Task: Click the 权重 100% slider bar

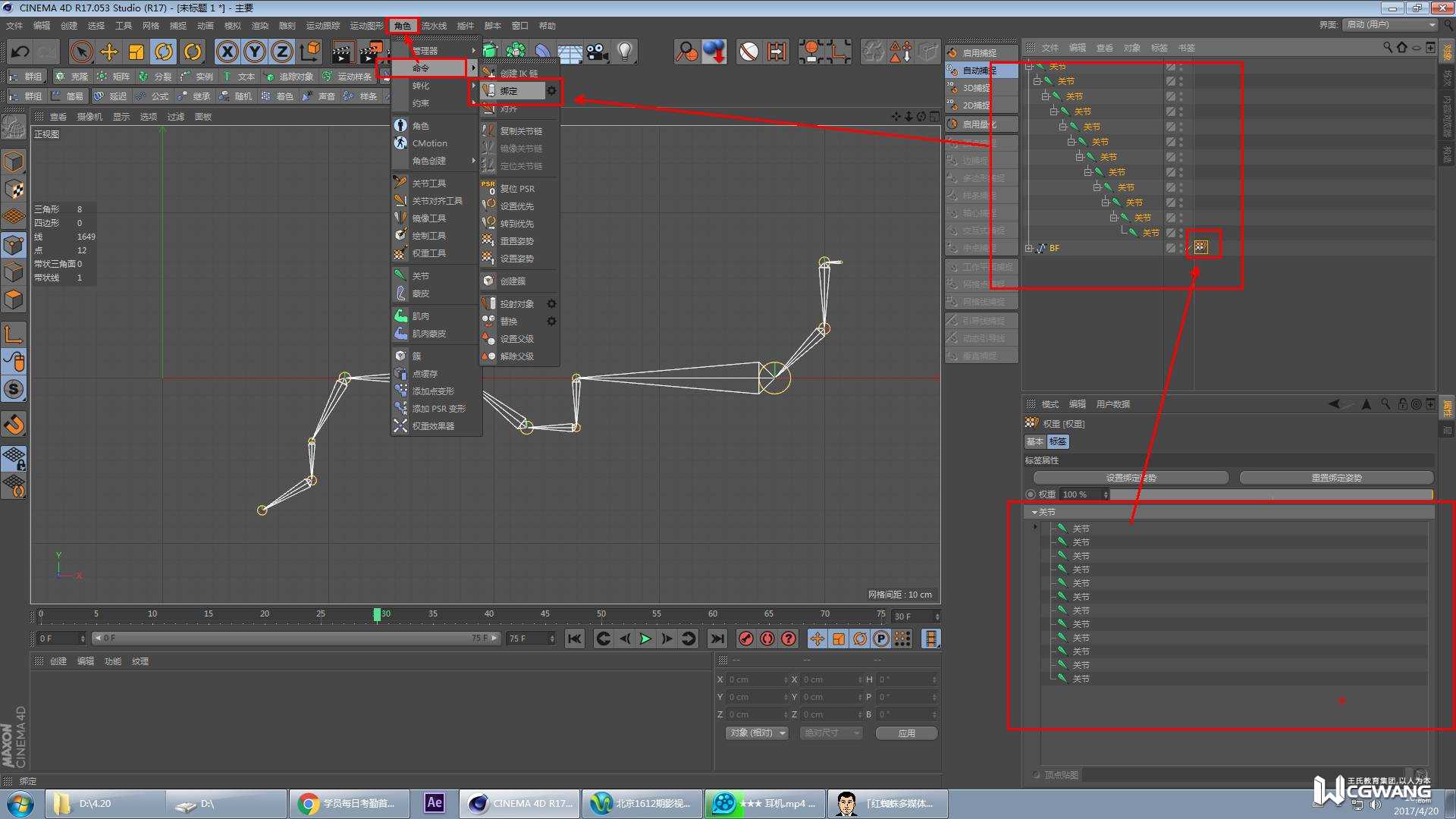Action: [x=1271, y=494]
